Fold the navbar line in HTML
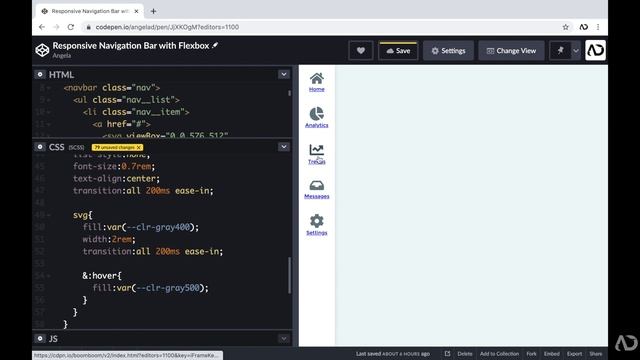This screenshot has width=640, height=360. tap(49, 88)
